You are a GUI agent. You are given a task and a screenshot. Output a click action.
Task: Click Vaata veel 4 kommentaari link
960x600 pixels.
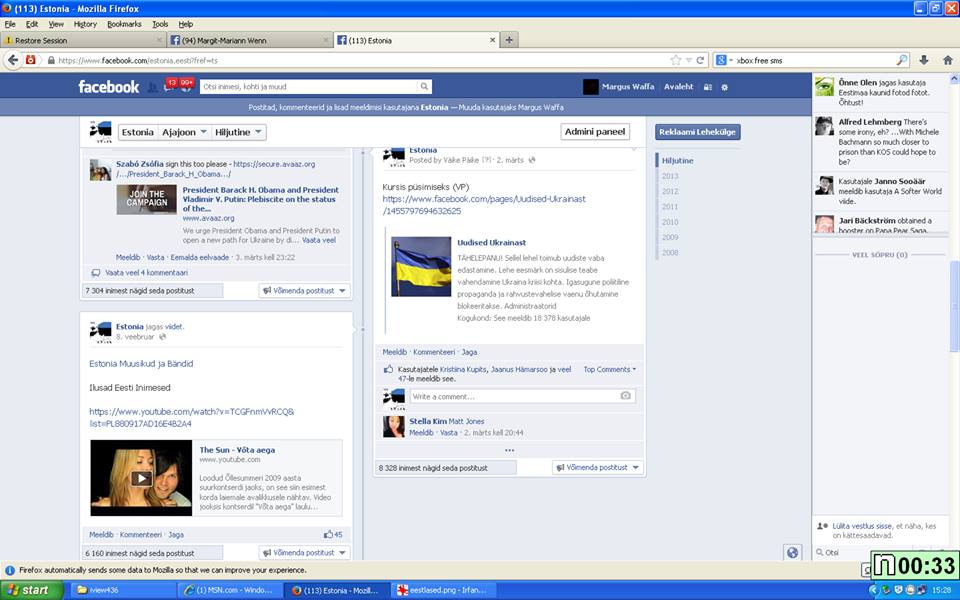point(146,272)
